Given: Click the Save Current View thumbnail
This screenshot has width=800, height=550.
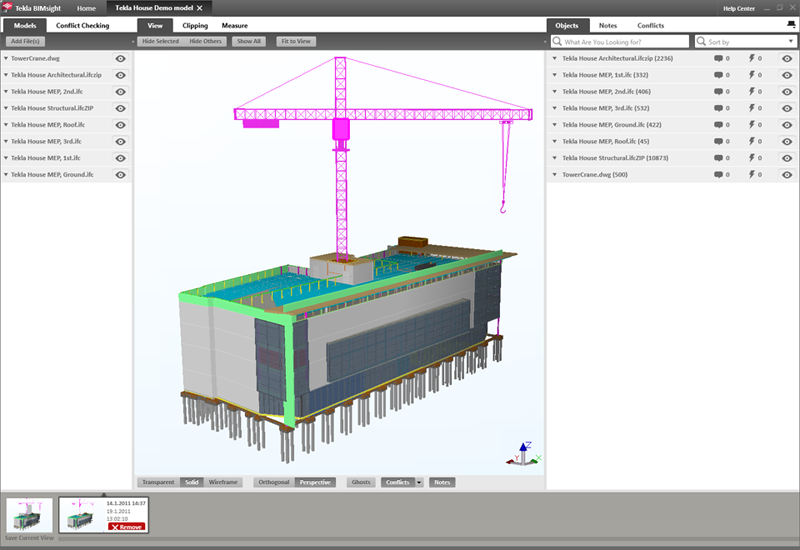Looking at the screenshot, I should point(29,516).
